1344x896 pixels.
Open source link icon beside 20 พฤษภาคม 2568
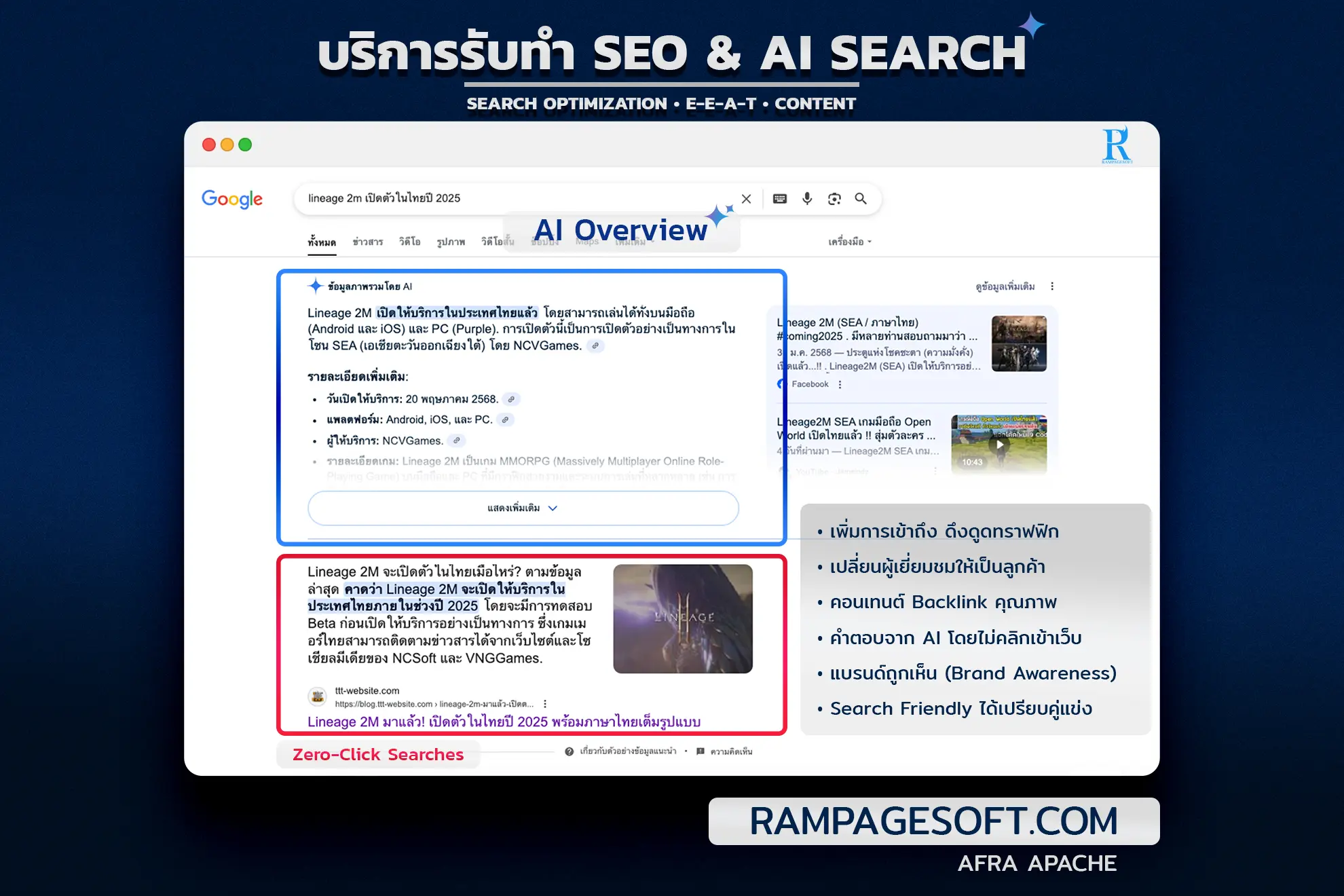[x=512, y=399]
